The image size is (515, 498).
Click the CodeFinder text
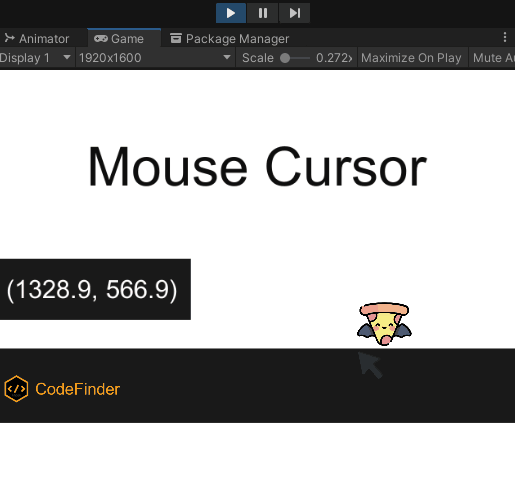tap(77, 389)
